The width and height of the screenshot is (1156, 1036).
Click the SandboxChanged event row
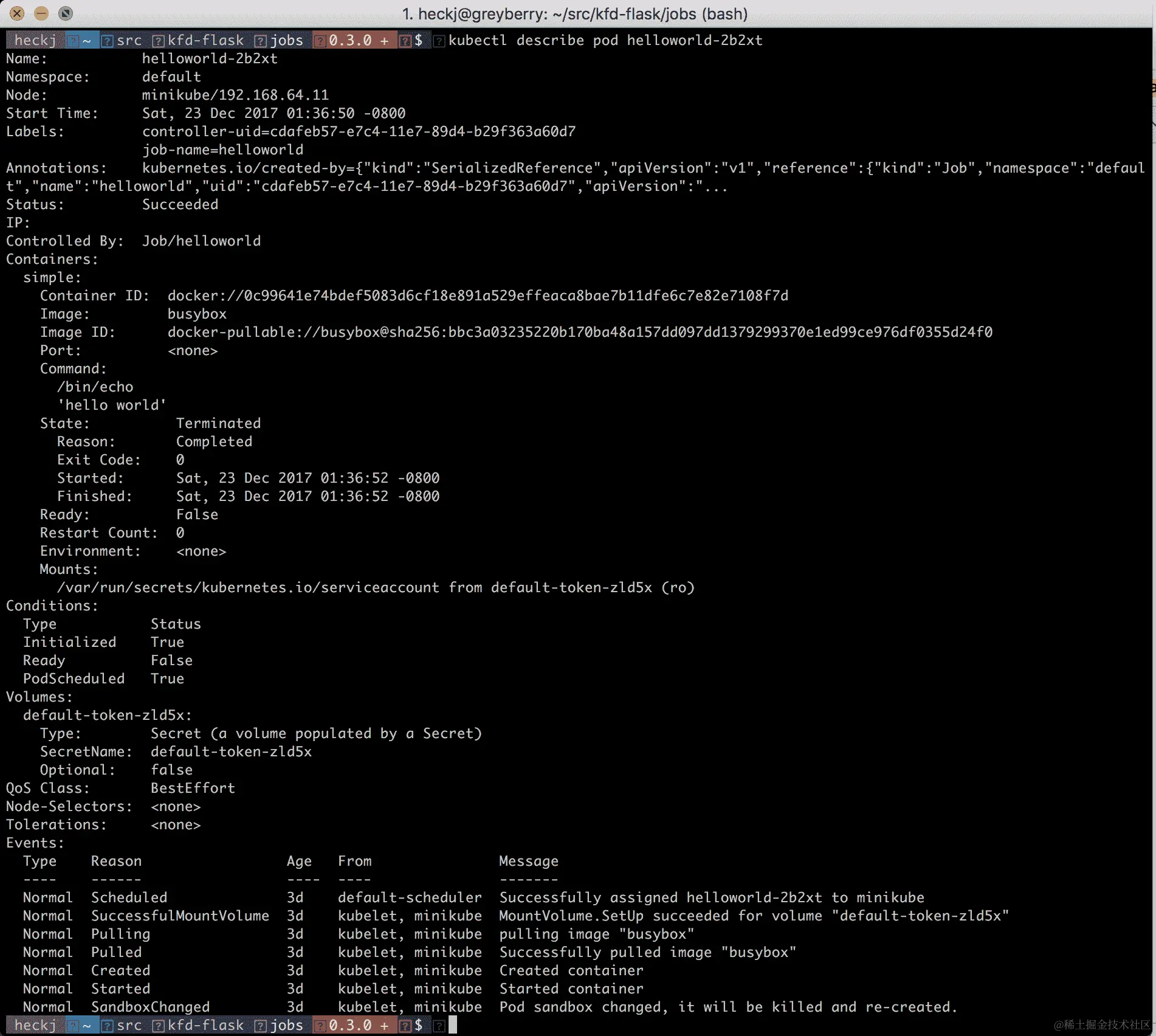coord(490,1007)
